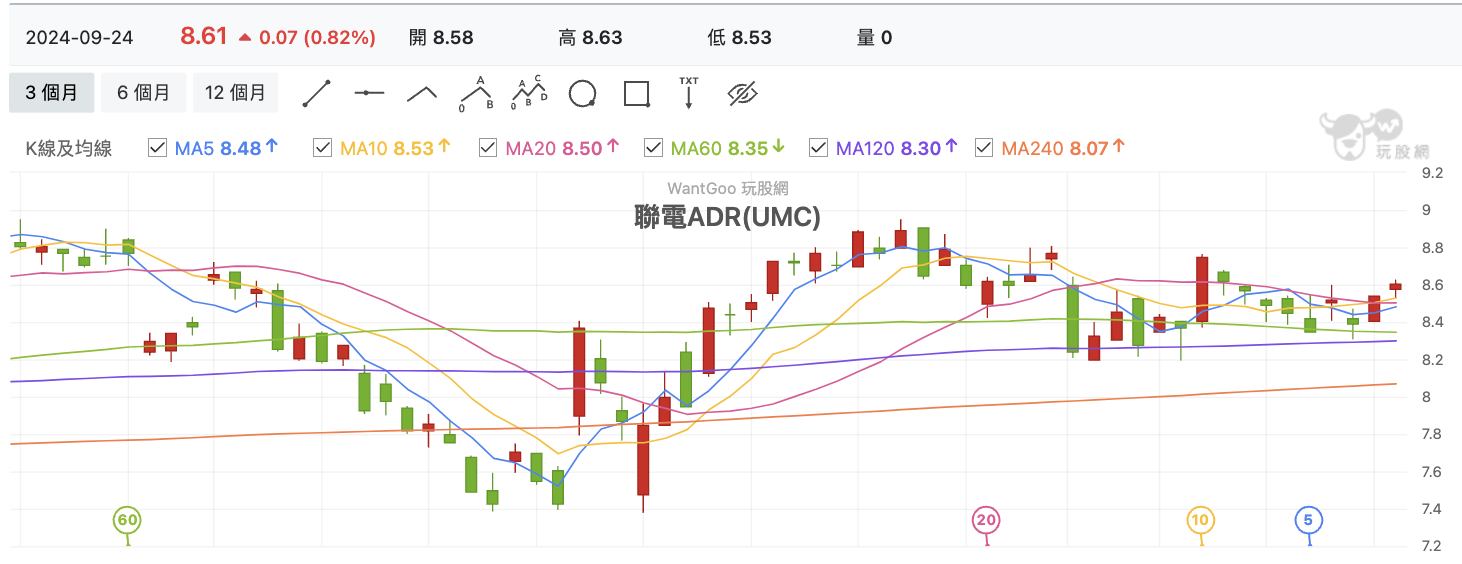Click the blue 5 marker on timeline
This screenshot has height=564, width=1462.
1309,520
